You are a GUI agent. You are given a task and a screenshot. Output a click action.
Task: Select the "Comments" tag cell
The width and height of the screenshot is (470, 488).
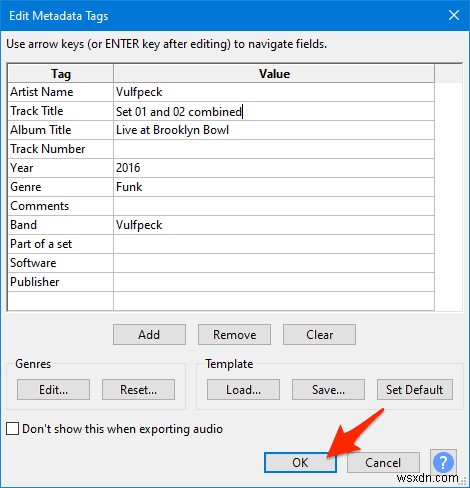[60, 206]
